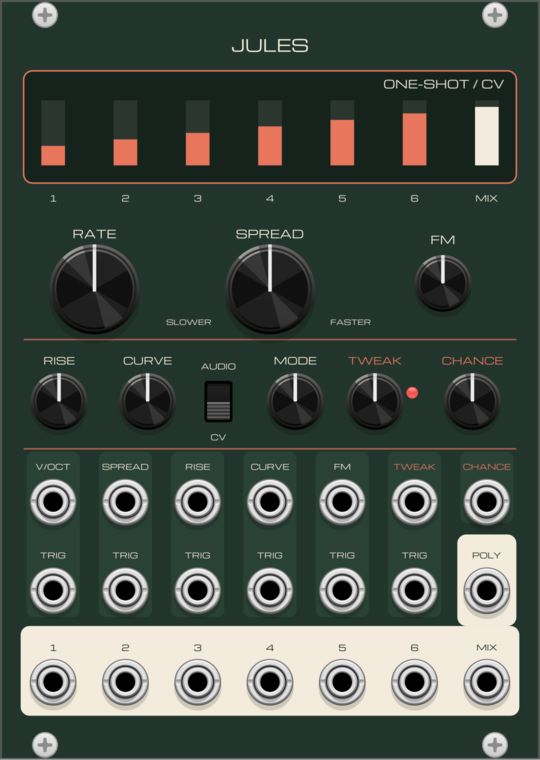Click the TWEAK CV input jack
Image resolution: width=540 pixels, height=760 pixels.
[414, 502]
